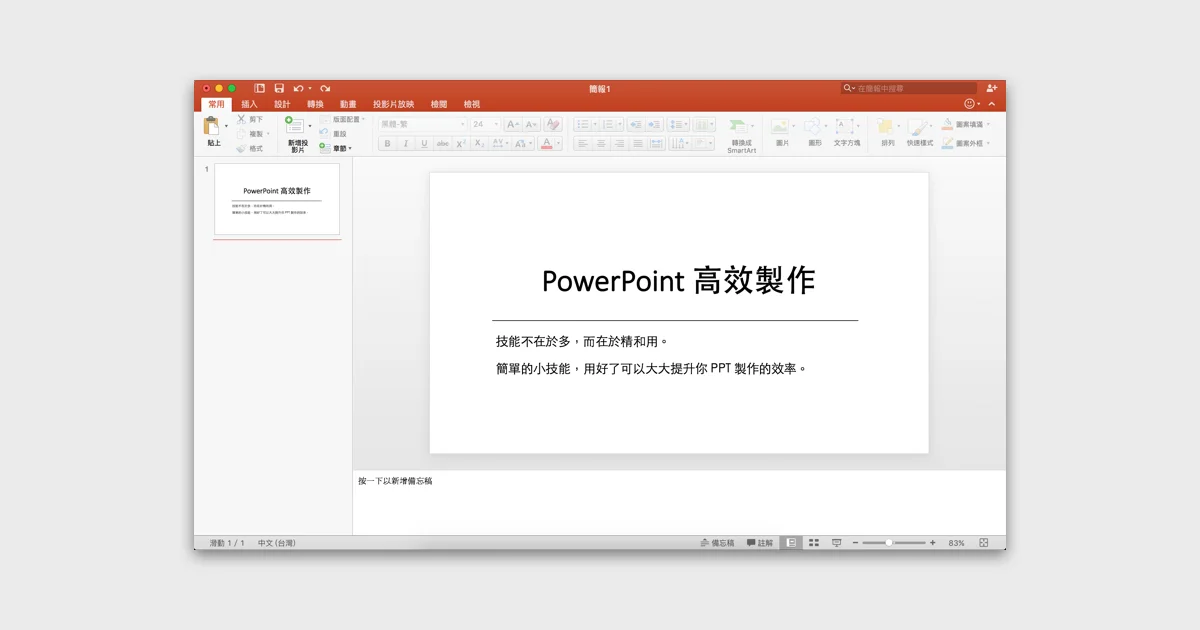Click Convert to SmartArt button

pyautogui.click(x=741, y=135)
